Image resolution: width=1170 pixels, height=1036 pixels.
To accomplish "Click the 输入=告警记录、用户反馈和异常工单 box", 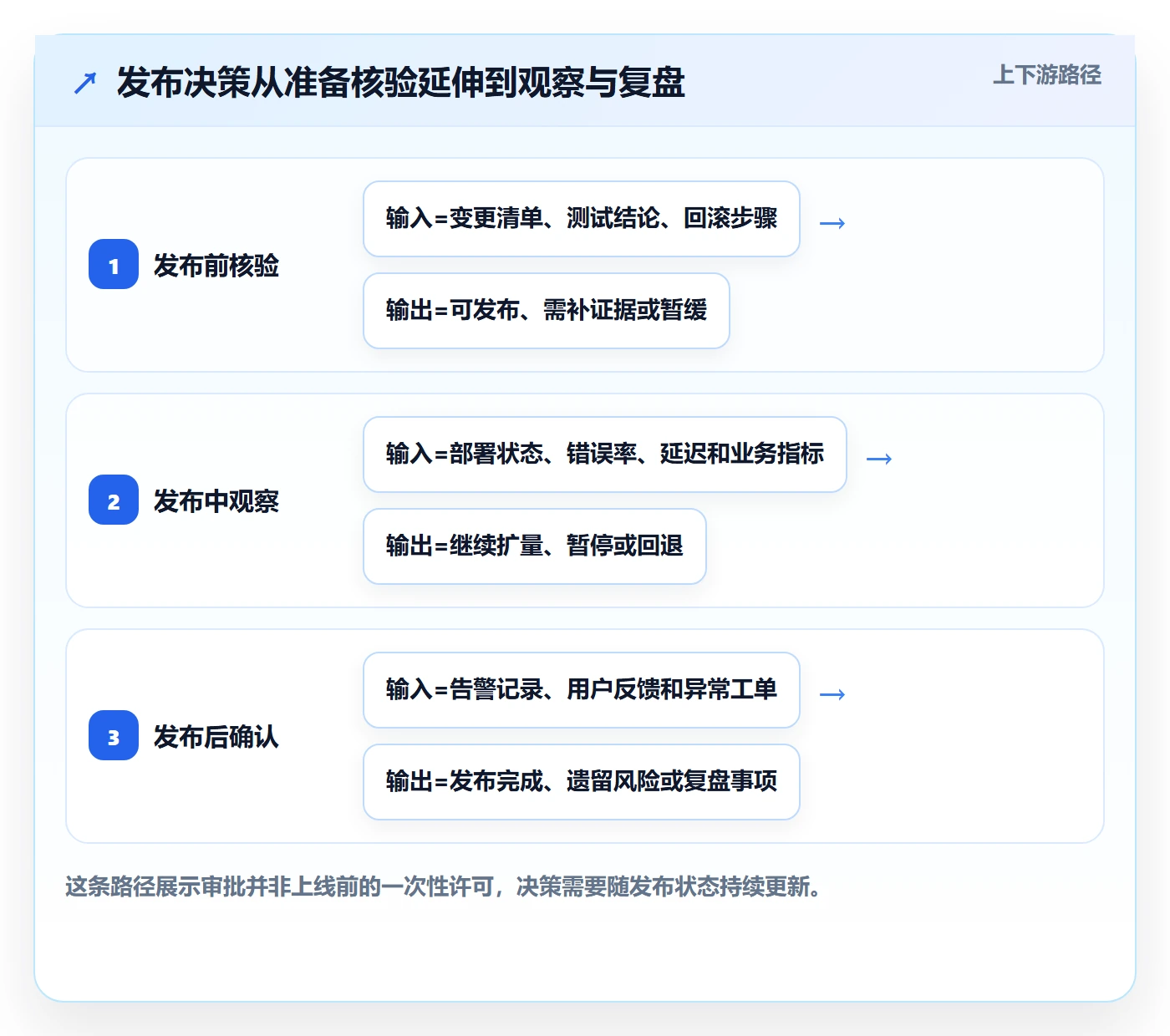I will pyautogui.click(x=582, y=690).
